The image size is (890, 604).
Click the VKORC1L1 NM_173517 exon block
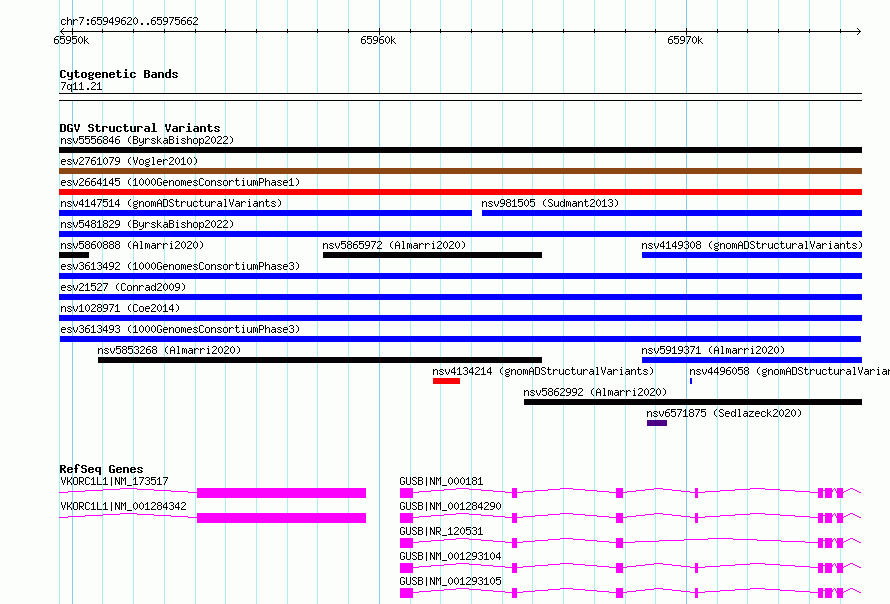point(282,493)
